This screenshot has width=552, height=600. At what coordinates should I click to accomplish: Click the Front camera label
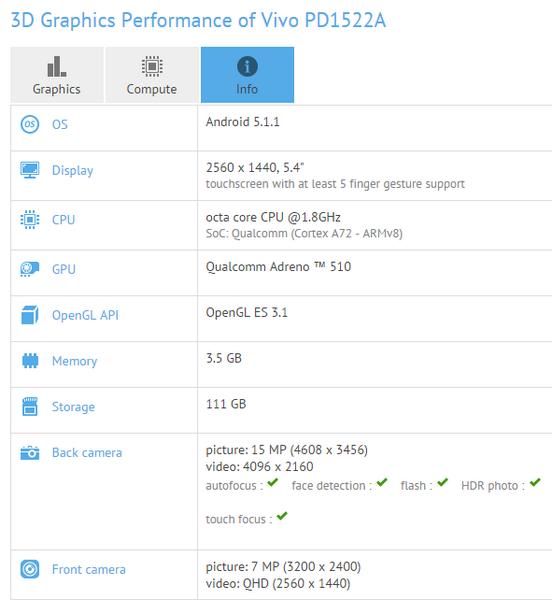pos(89,569)
